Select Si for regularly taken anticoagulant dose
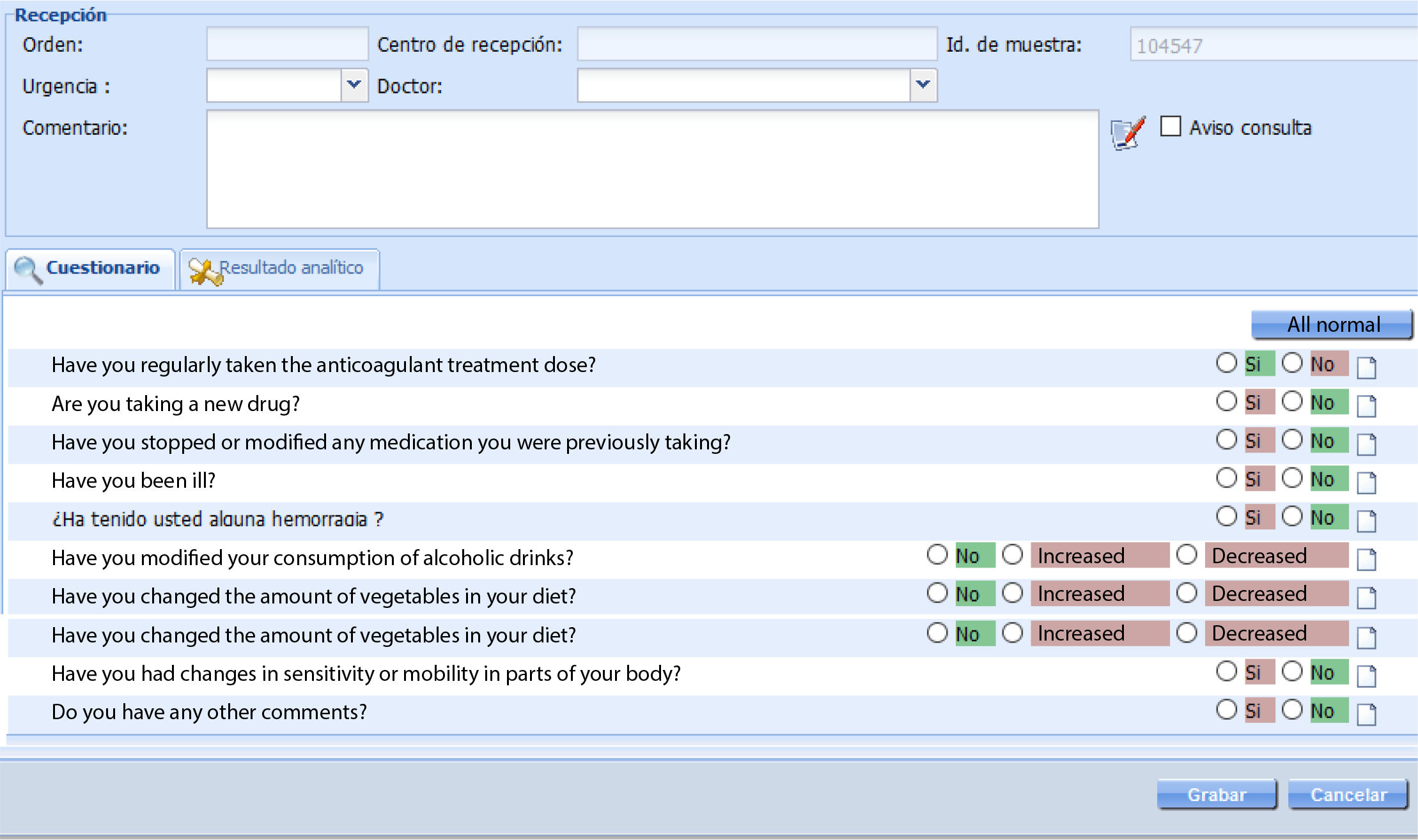Screen dimensions: 1418x840 tap(1226, 363)
